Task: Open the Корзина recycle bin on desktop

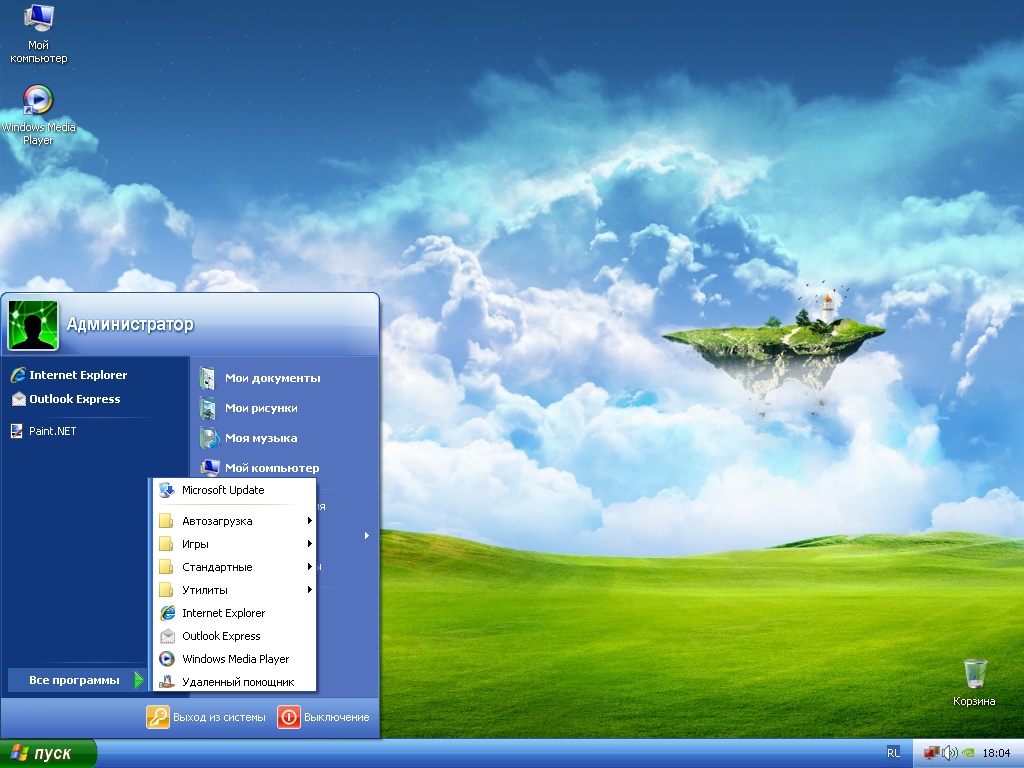Action: [974, 682]
